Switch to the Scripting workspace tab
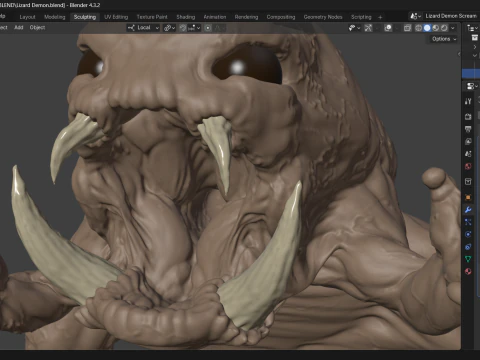Screen dimensions: 480x360 (361, 17)
